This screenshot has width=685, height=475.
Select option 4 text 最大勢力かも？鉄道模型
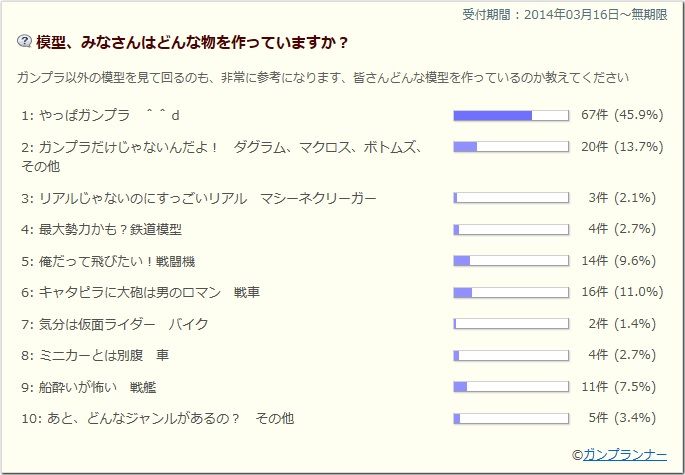[115, 230]
